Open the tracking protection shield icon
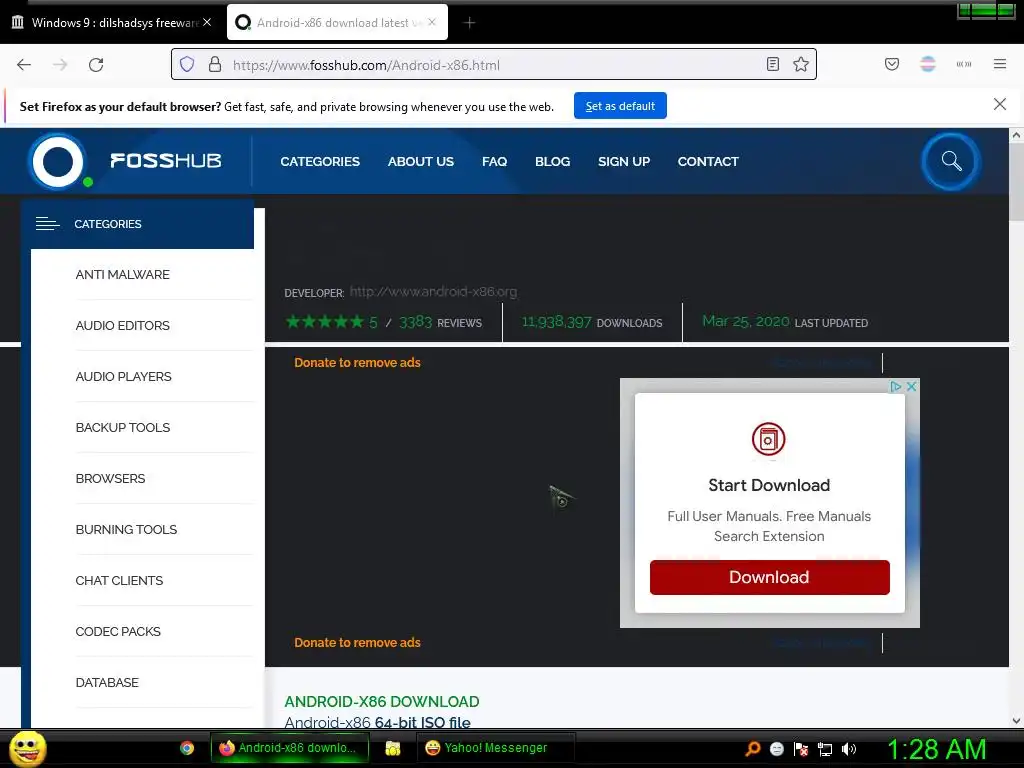The height and width of the screenshot is (768, 1024). coord(187,65)
